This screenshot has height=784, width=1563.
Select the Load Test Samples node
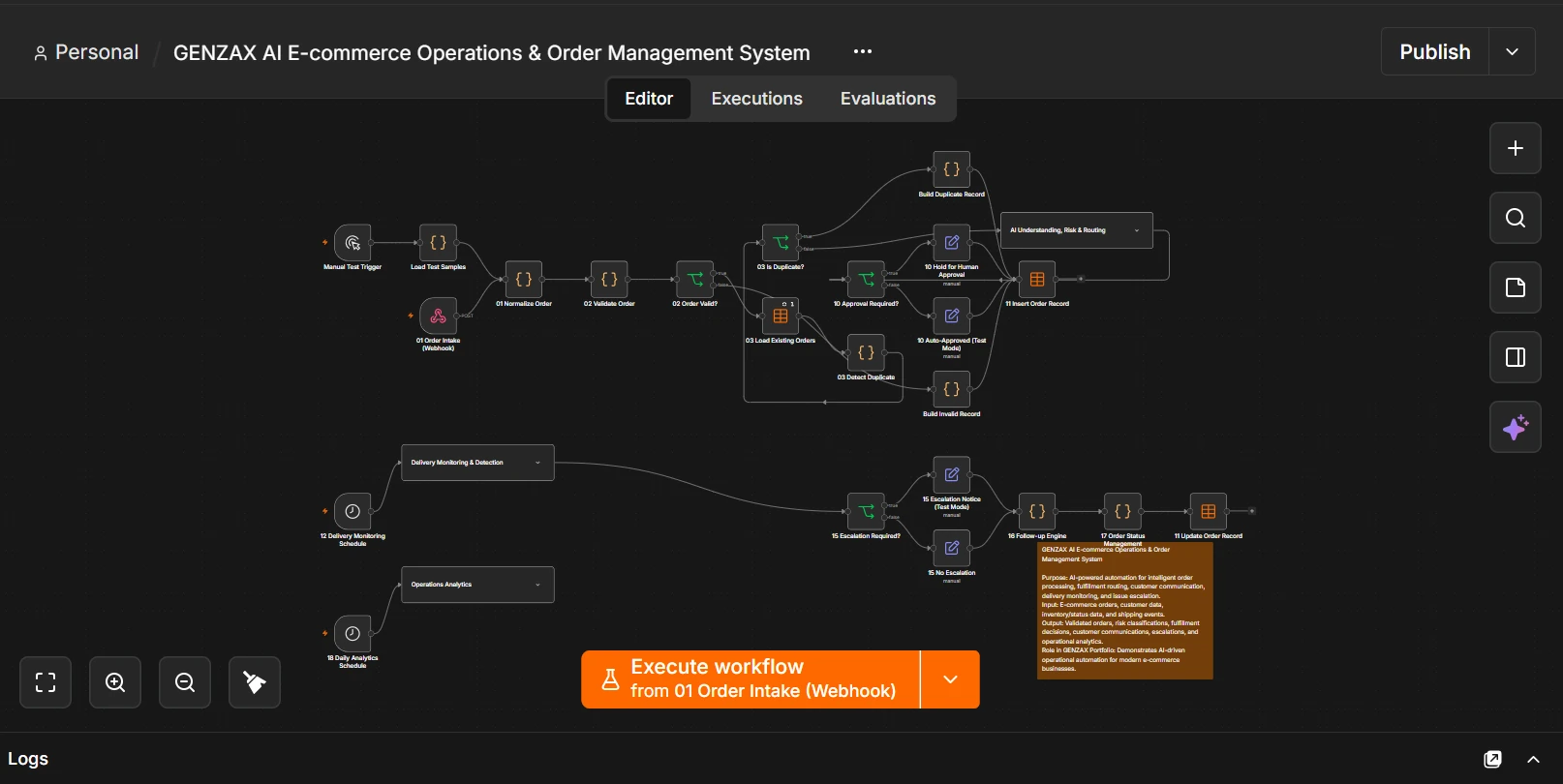pos(438,243)
